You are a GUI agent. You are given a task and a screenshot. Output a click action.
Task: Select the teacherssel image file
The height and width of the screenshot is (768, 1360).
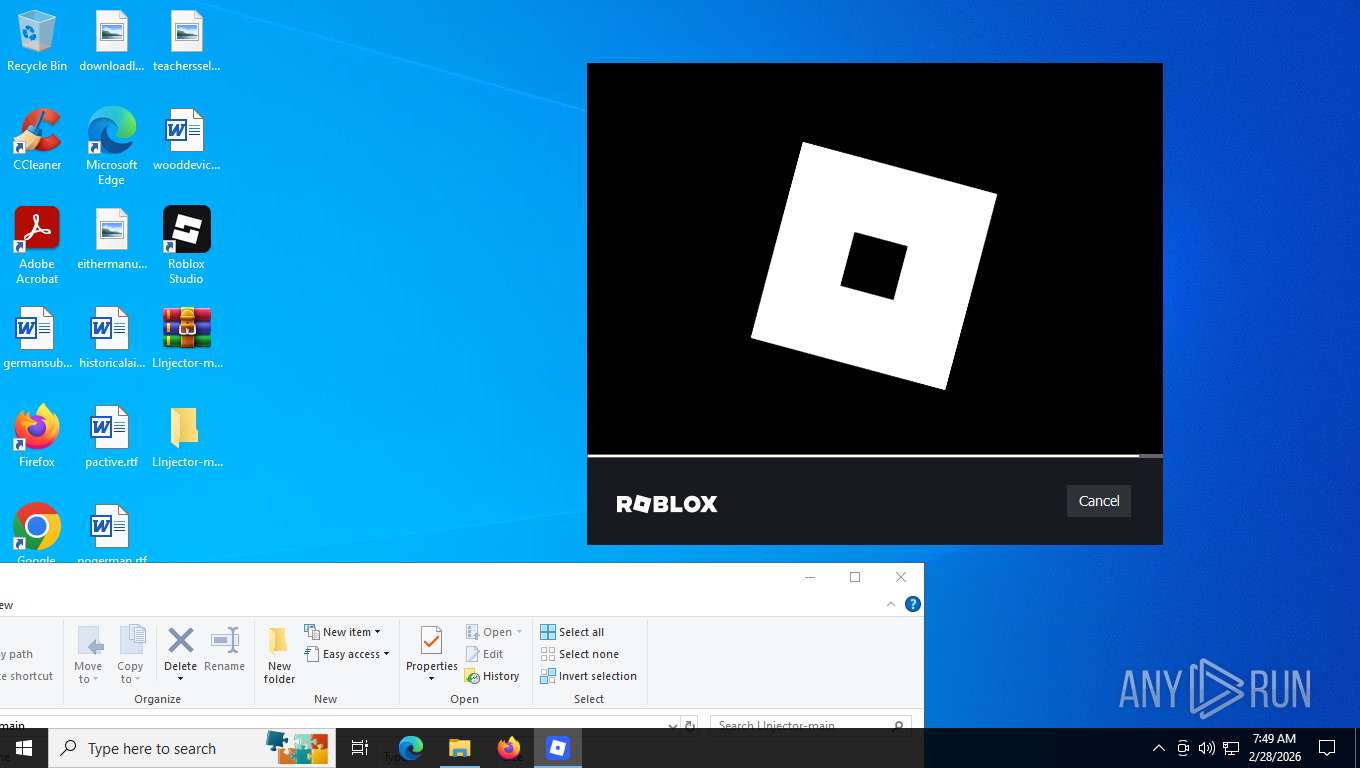point(186,41)
